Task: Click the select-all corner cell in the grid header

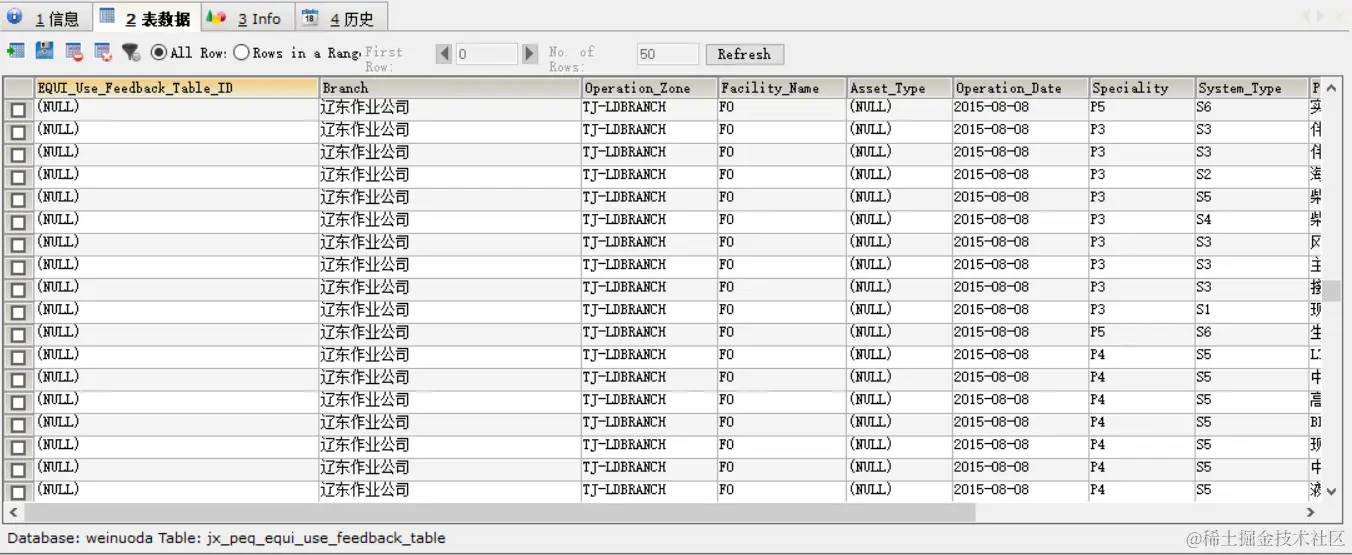Action: point(18,88)
